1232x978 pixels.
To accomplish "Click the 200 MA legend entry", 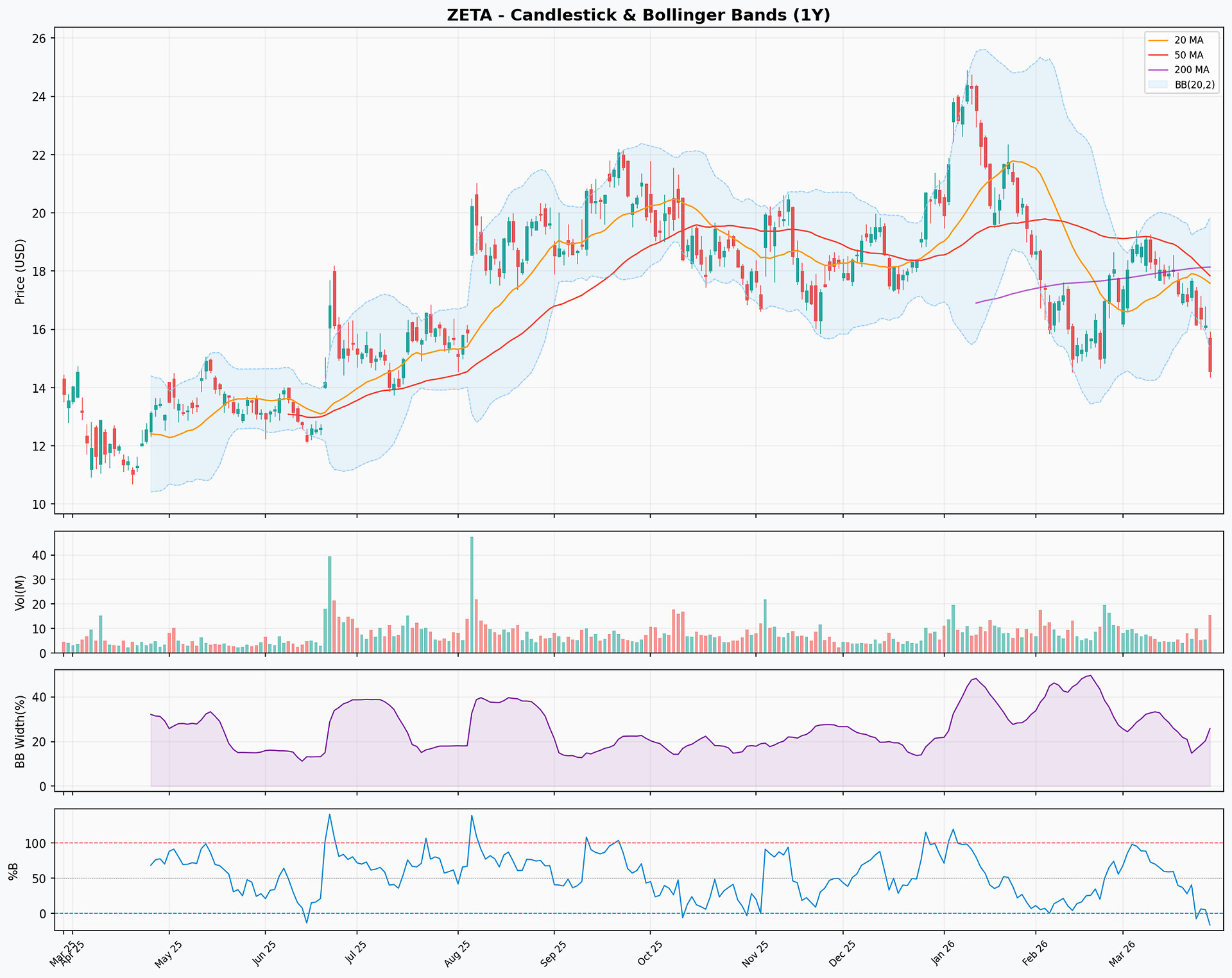I will pyautogui.click(x=1191, y=70).
